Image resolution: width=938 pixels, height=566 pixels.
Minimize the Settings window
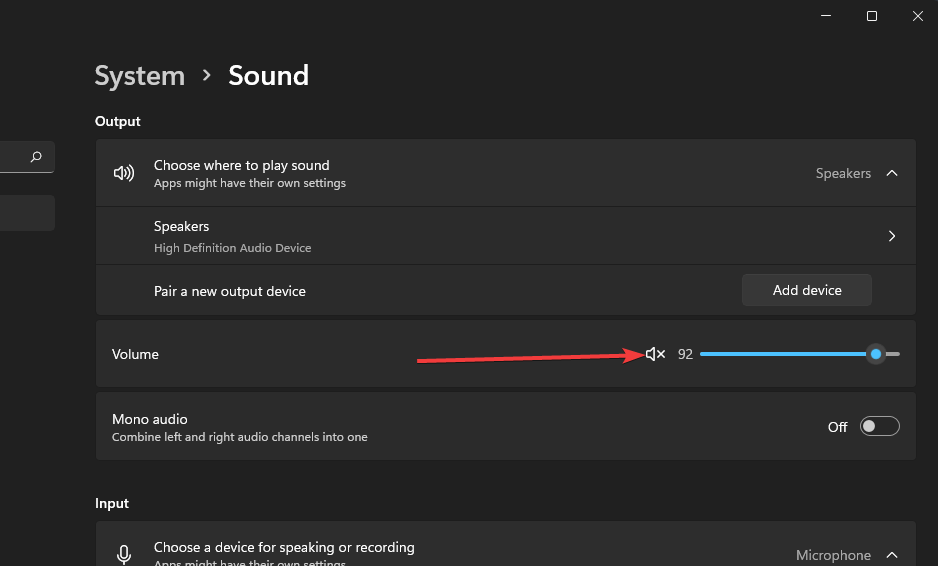826,16
